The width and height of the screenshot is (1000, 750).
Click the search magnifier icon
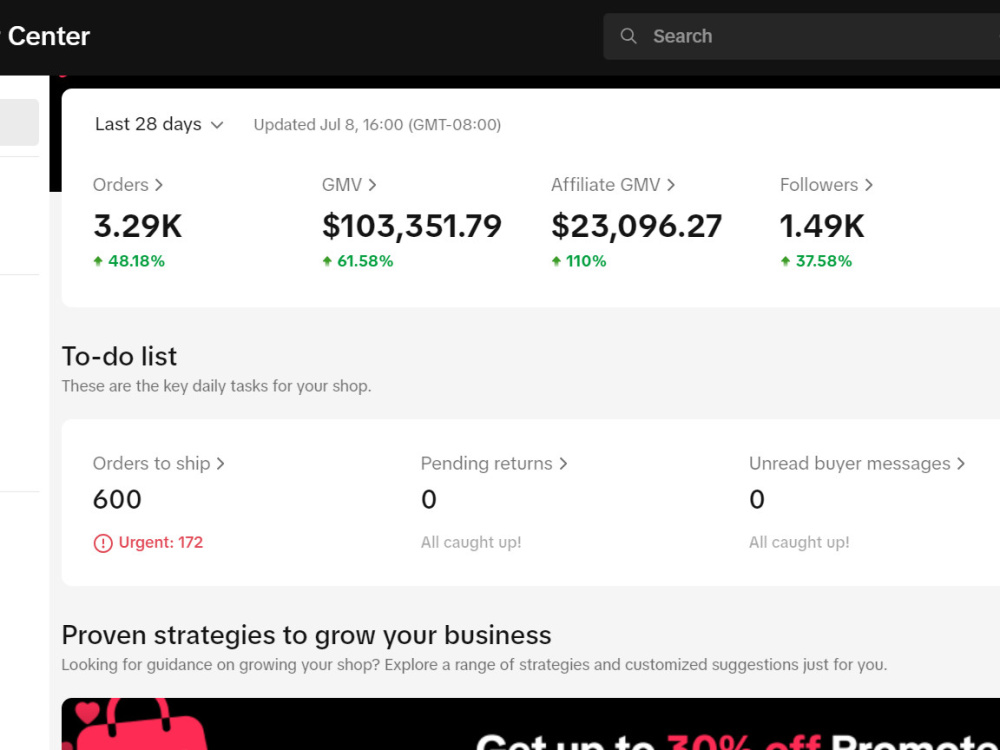pos(628,36)
